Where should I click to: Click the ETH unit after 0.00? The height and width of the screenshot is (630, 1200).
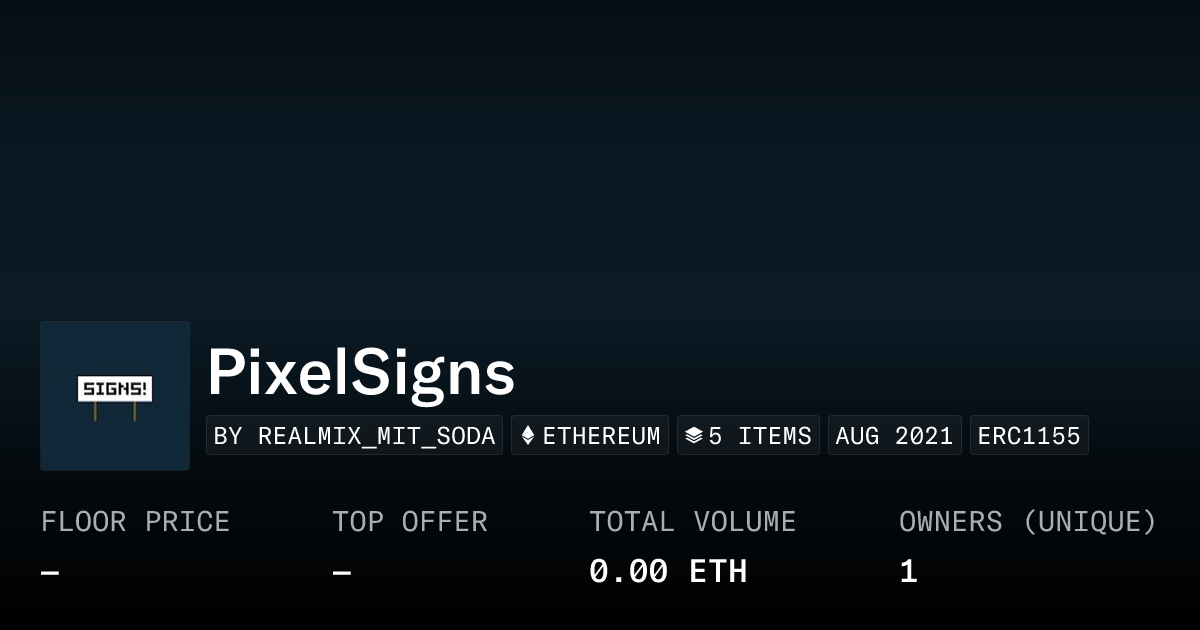click(718, 572)
